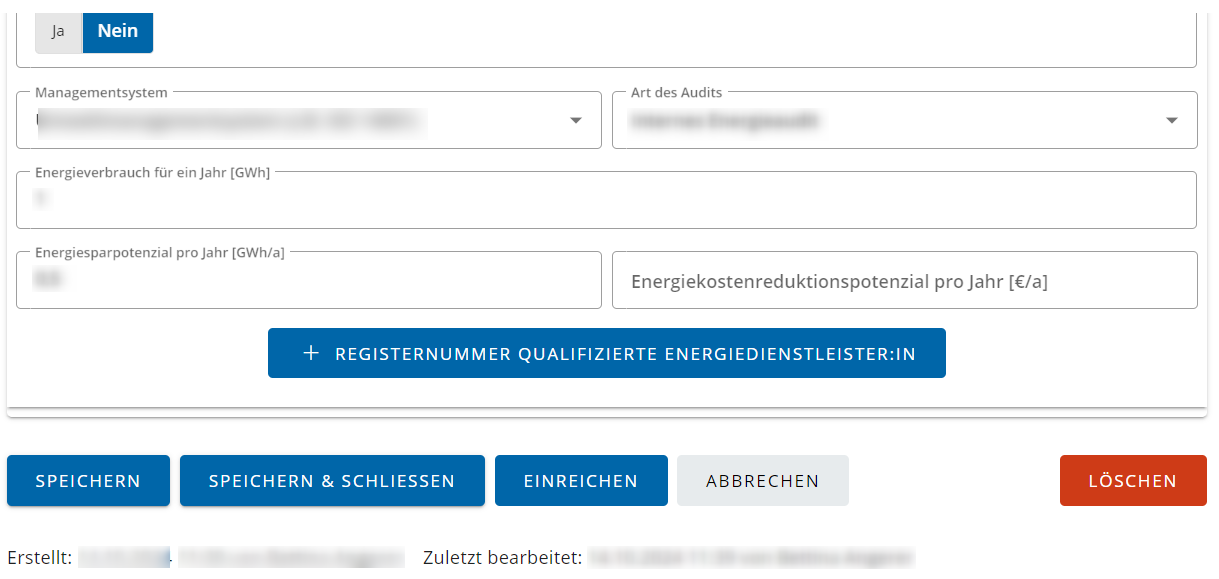Click the Zuletzt bearbeitet info text
Viewport: 1219px width, 579px height.
[669, 558]
